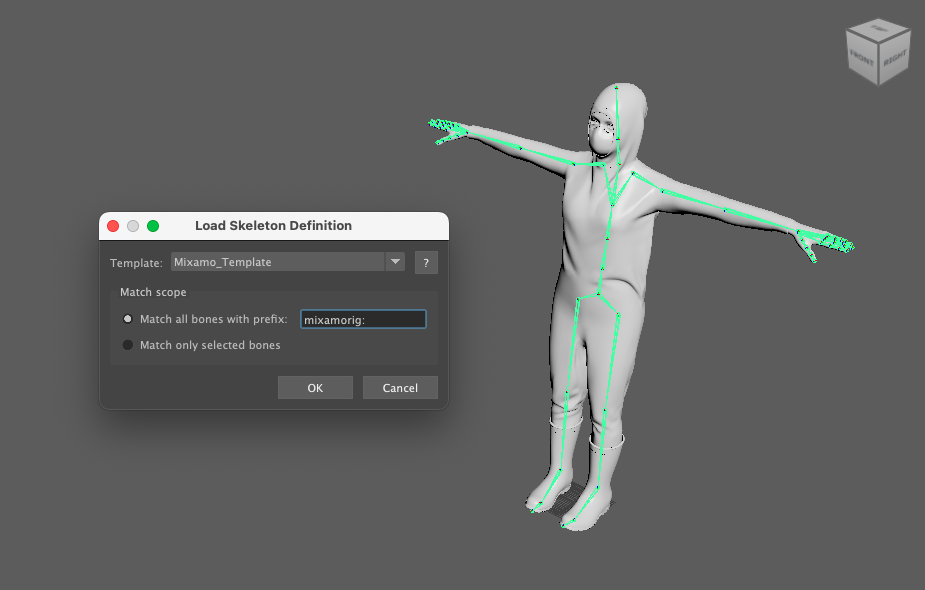Select the character's head joint in viewport
Image resolution: width=925 pixels, height=590 pixels.
[x=618, y=139]
